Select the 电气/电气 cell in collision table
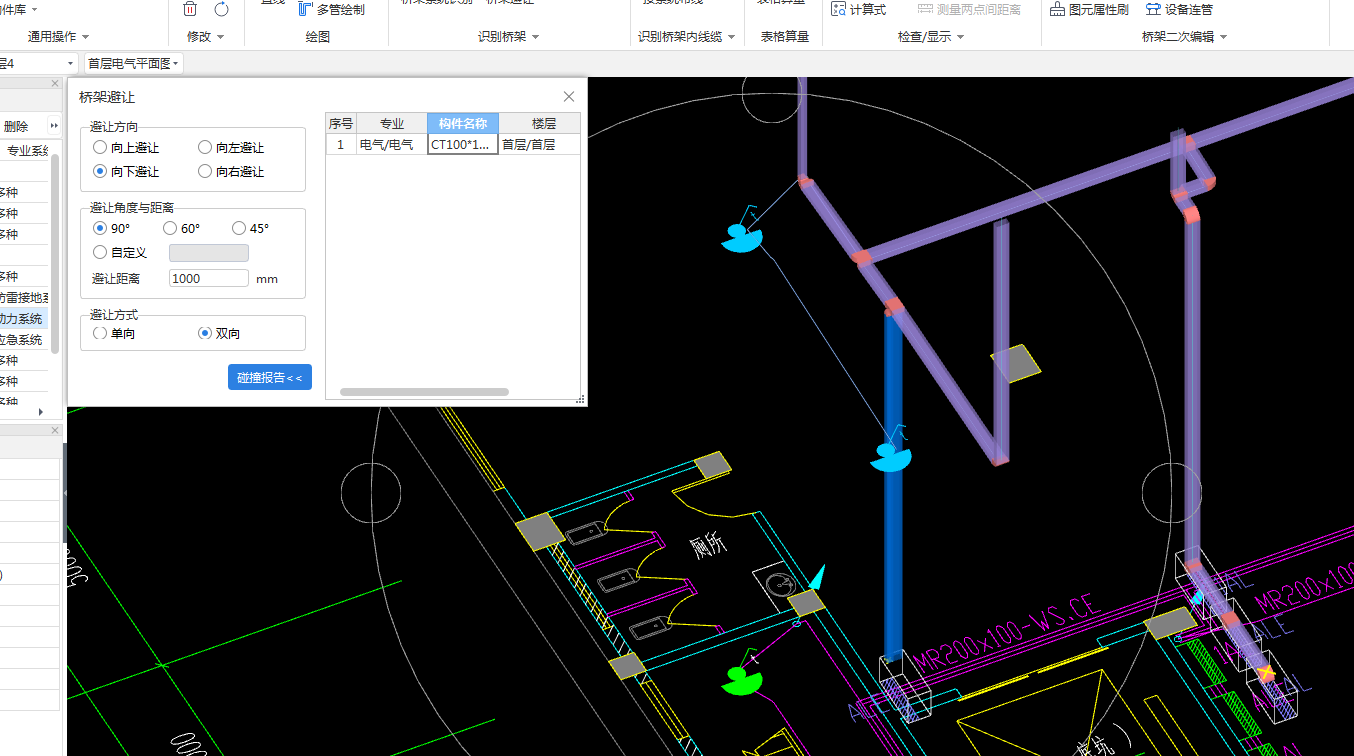Viewport: 1354px width, 756px height. tap(392, 144)
